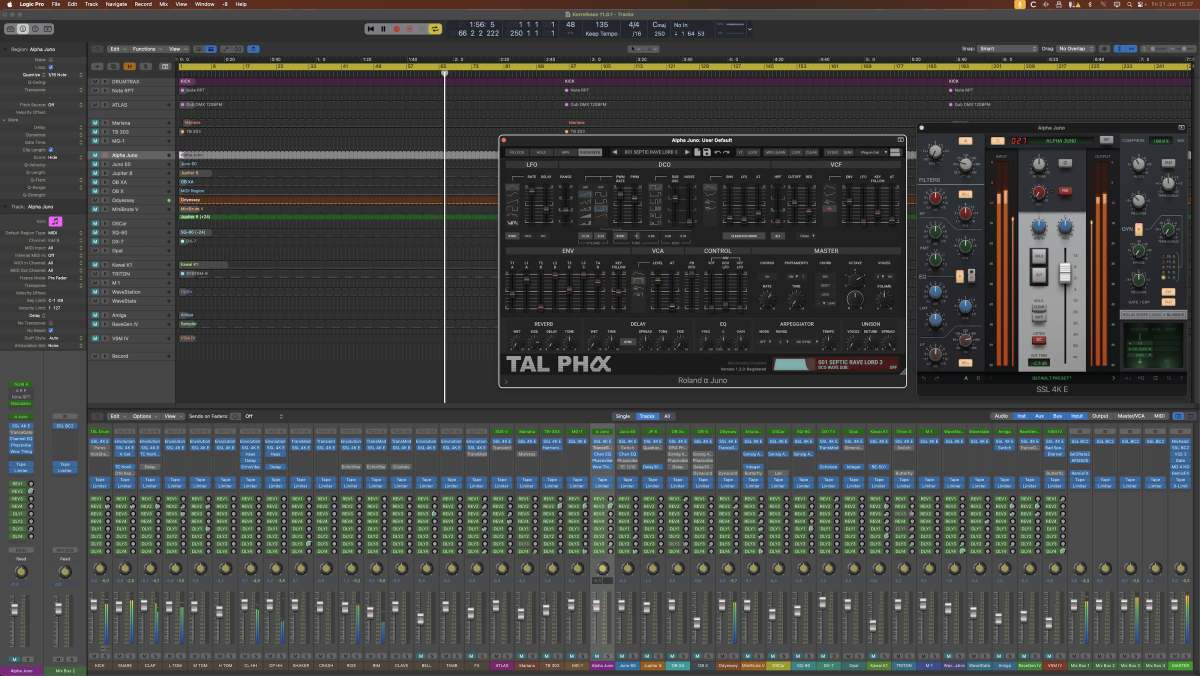Screen dimensions: 1200x676
Task: Open the Track menu
Action: click(91, 5)
